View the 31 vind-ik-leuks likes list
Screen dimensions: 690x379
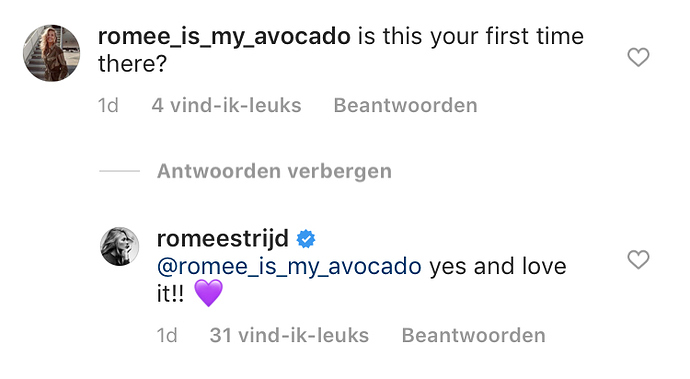[289, 335]
